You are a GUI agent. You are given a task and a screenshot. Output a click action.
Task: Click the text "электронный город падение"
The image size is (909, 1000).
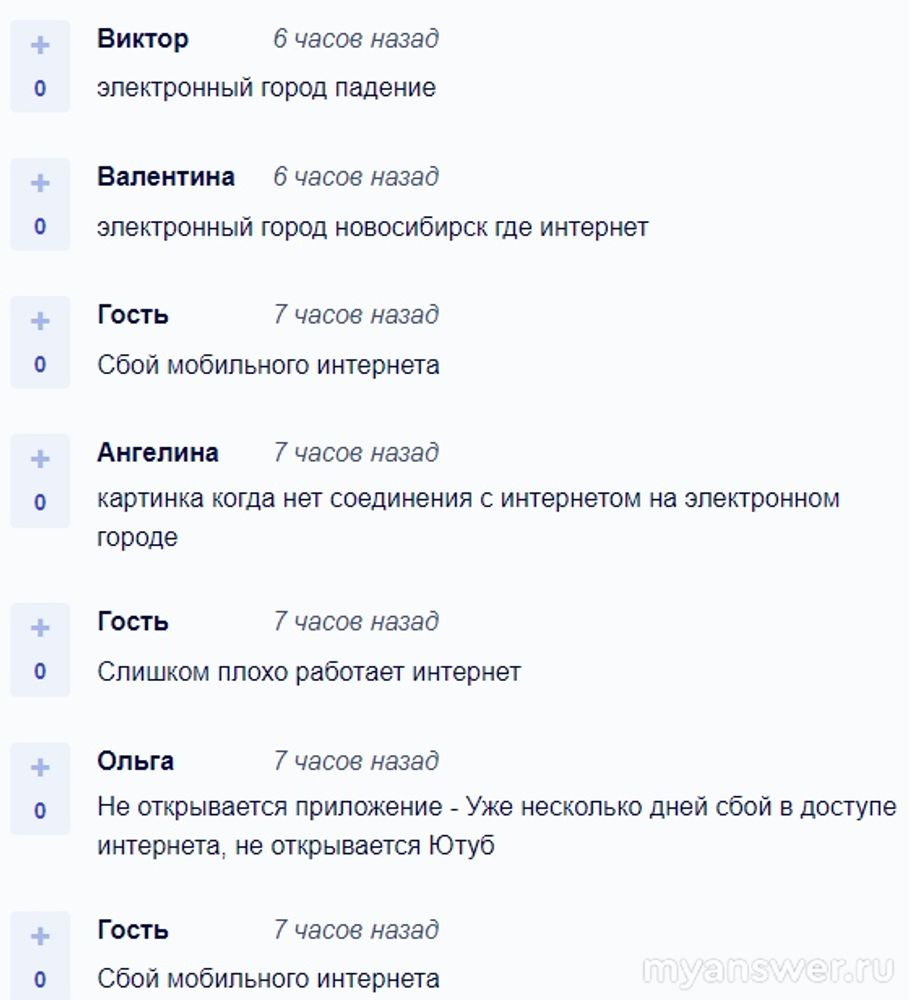(266, 88)
